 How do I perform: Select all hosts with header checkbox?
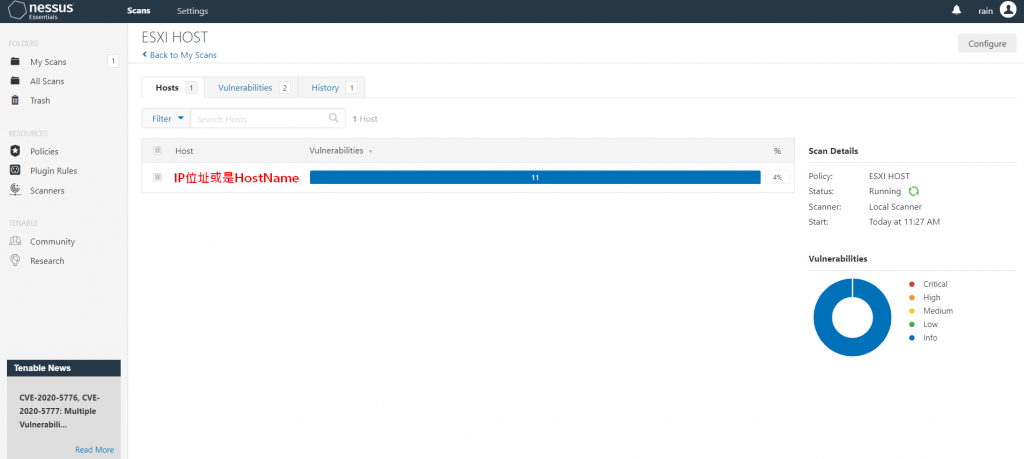(x=157, y=150)
